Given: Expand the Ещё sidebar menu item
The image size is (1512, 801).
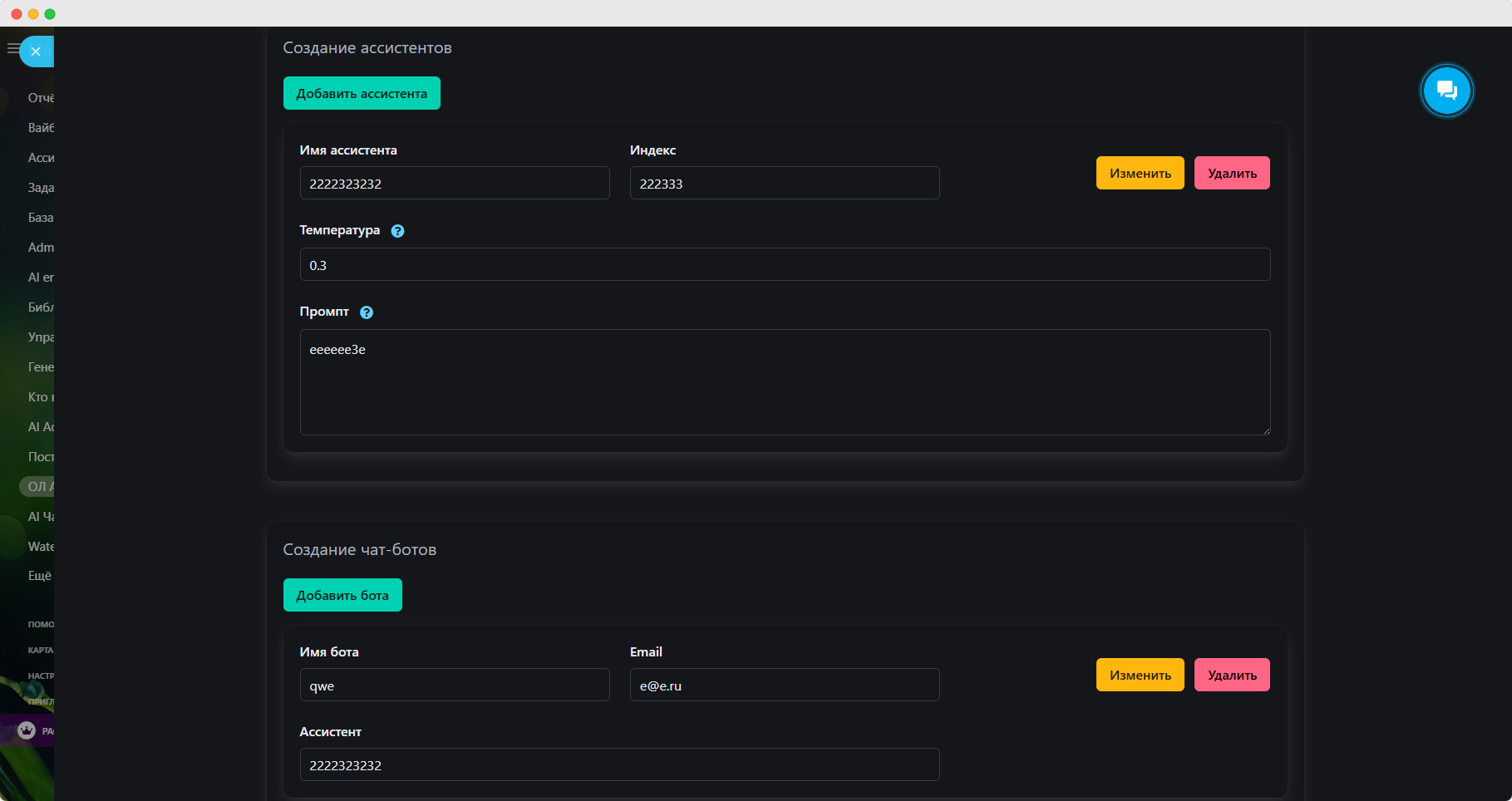Looking at the screenshot, I should [40, 576].
